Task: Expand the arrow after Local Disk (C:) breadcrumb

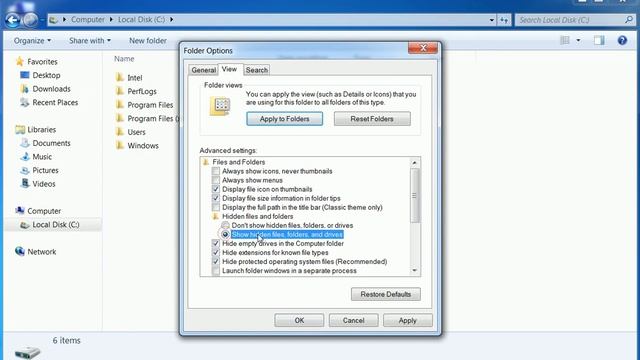Action: 171,20
